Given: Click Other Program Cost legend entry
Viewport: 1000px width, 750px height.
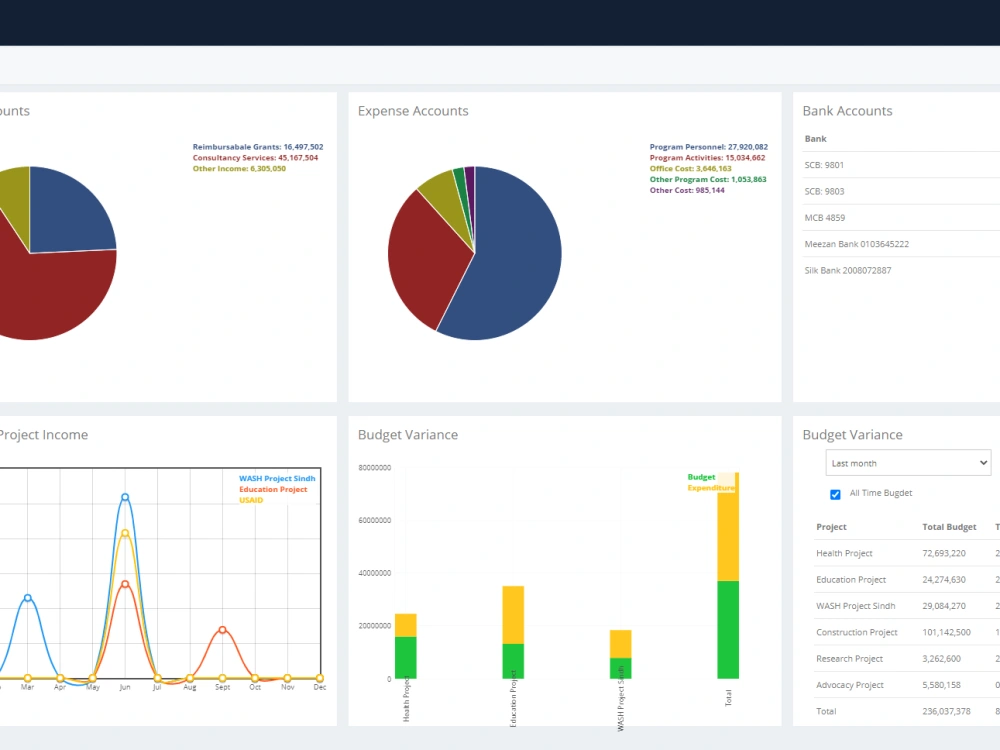Looking at the screenshot, I should (x=708, y=179).
